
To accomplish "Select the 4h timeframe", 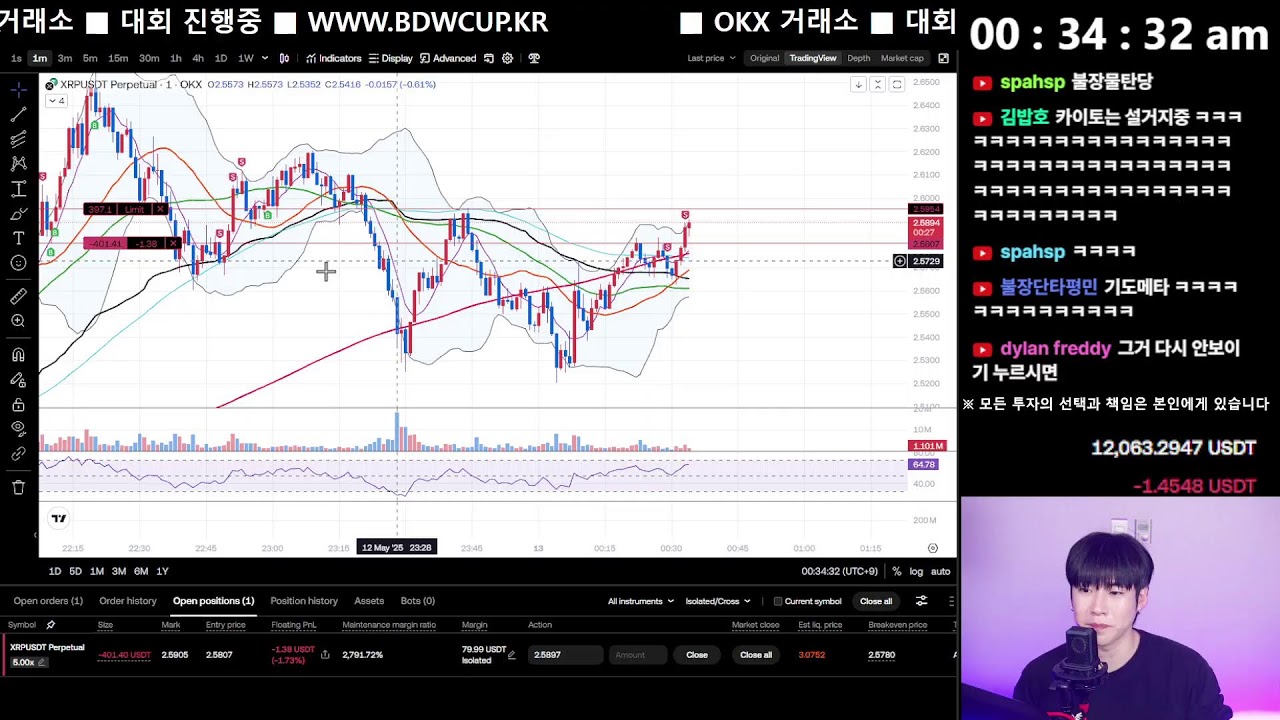I will pos(198,58).
